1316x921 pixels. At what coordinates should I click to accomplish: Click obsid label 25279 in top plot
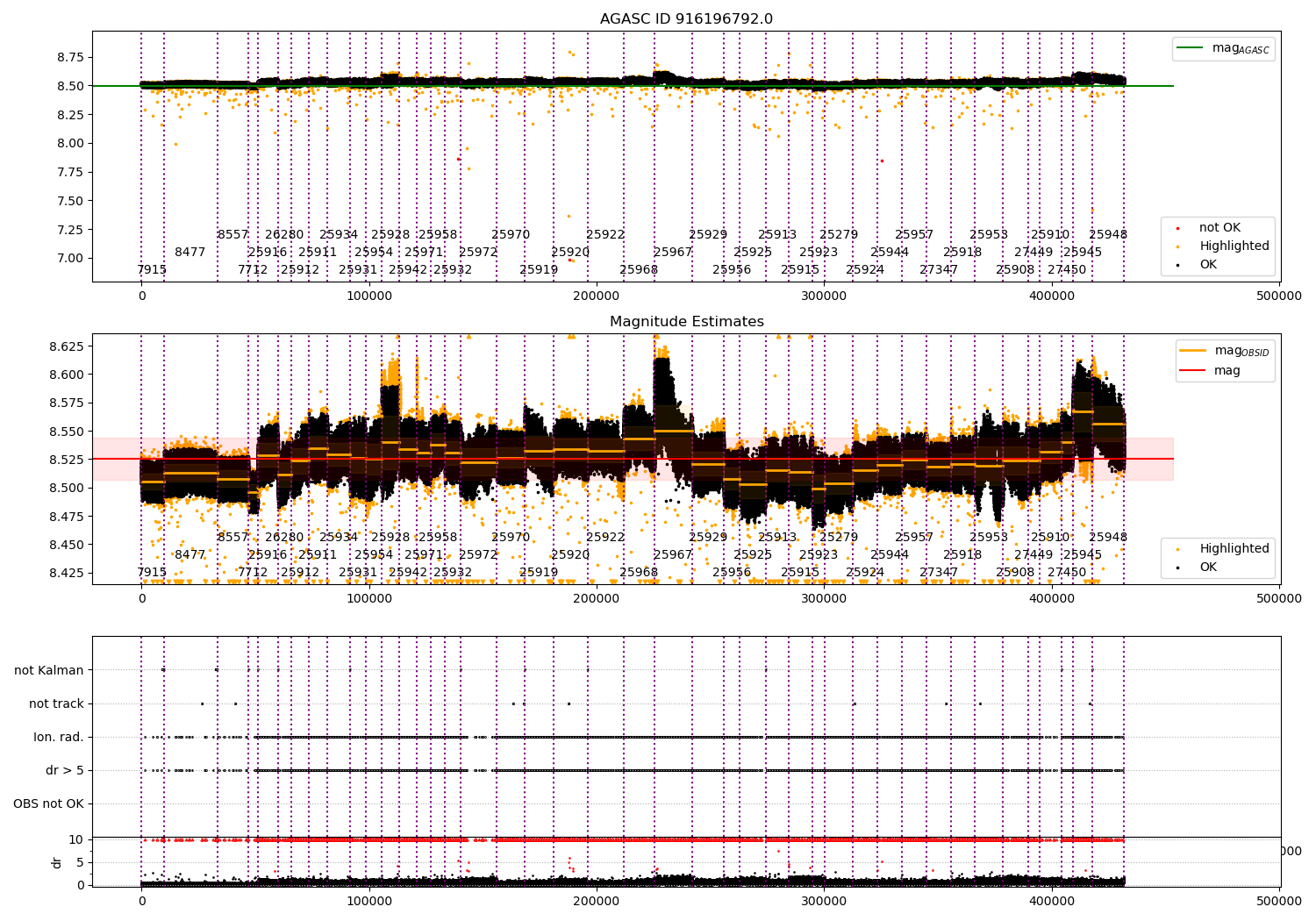pos(839,234)
